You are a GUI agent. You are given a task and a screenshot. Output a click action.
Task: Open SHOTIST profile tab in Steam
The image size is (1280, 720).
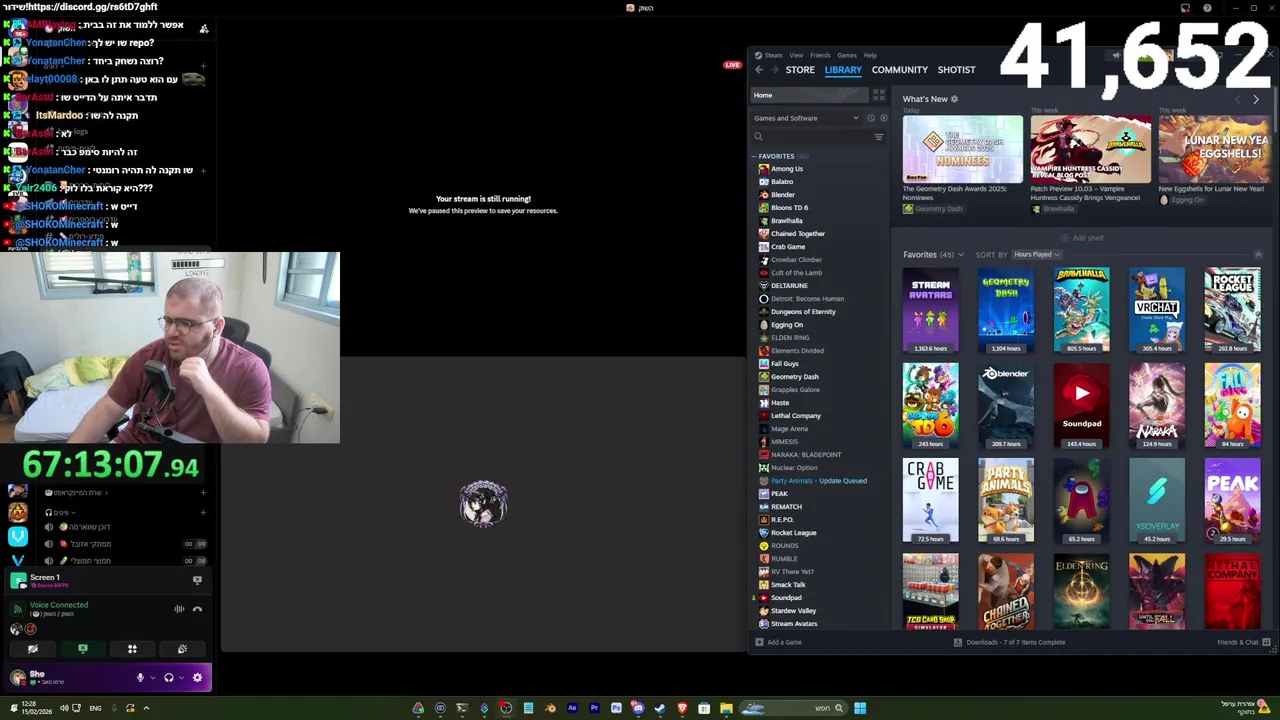(956, 70)
